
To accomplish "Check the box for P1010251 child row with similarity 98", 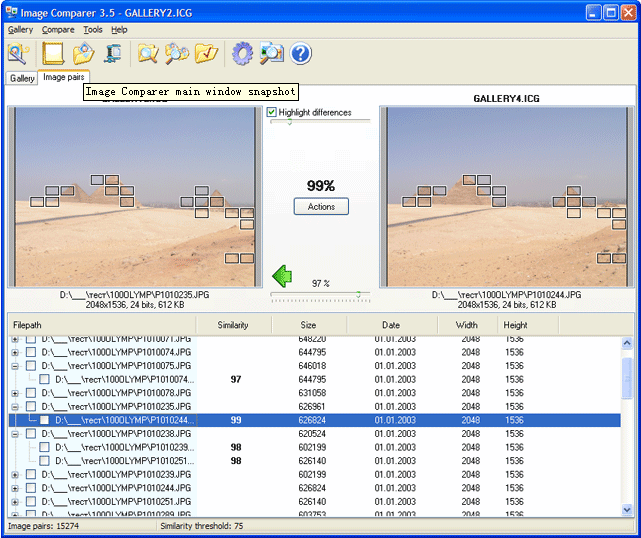I will tap(45, 461).
